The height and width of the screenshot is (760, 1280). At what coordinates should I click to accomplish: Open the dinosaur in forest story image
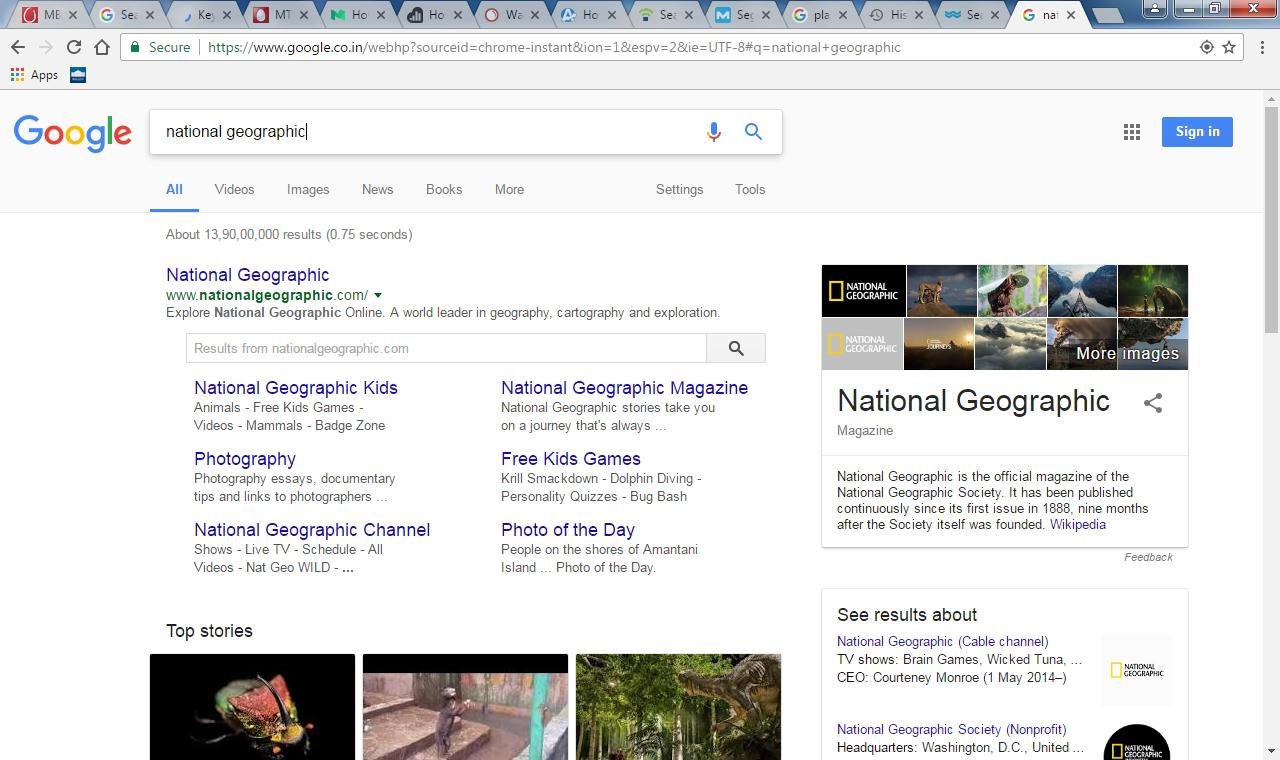[x=678, y=707]
